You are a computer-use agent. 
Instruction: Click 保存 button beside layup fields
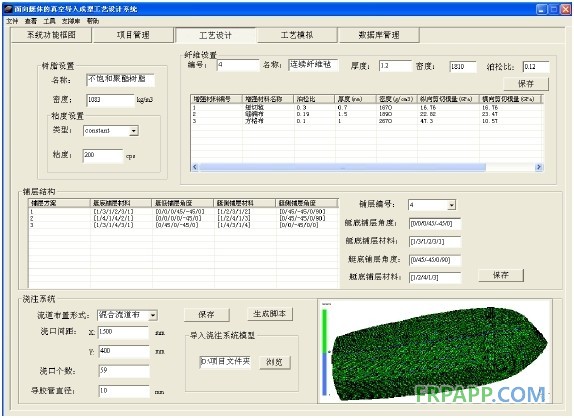tap(501, 275)
